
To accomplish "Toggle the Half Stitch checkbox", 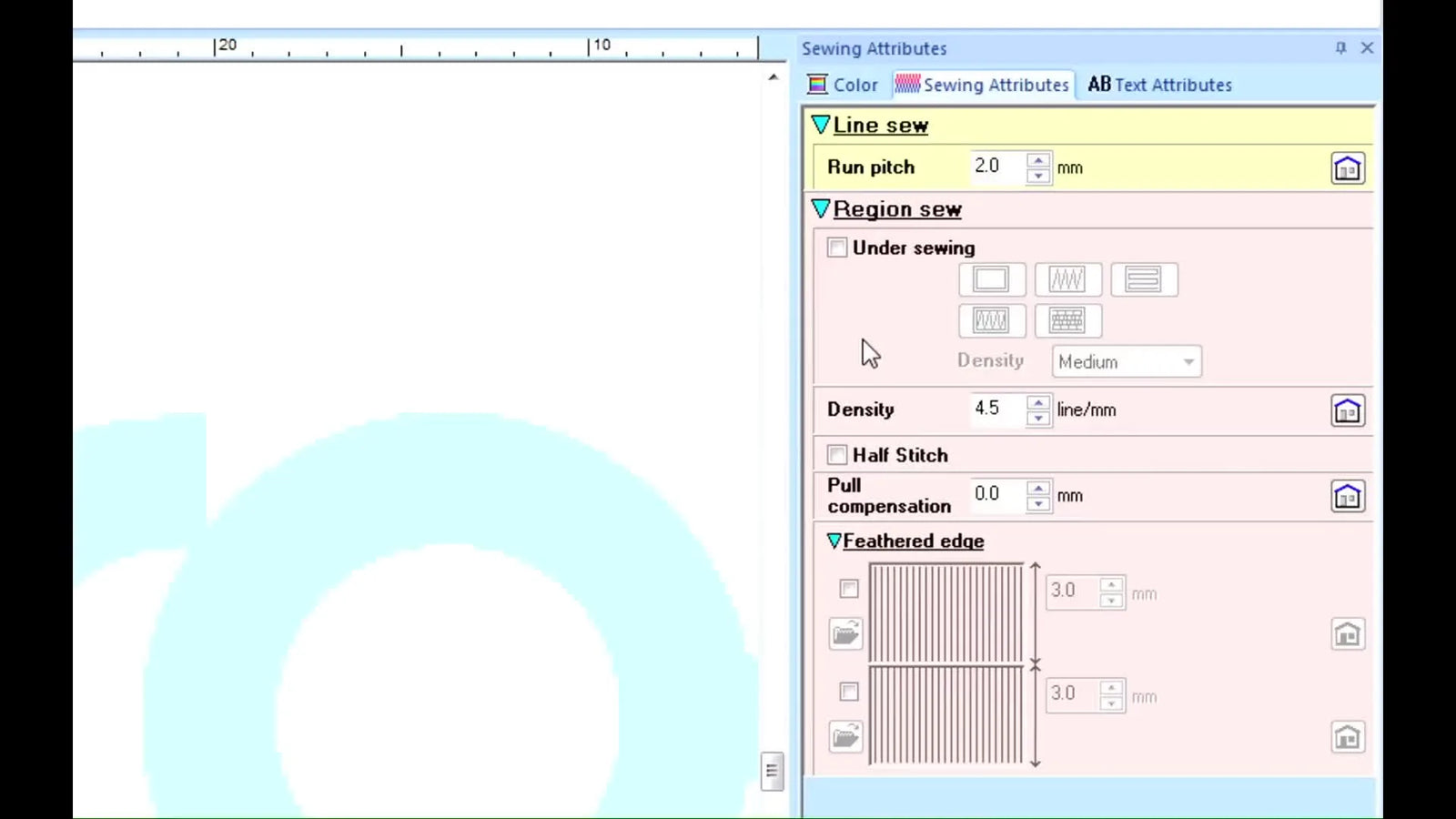I will point(837,455).
